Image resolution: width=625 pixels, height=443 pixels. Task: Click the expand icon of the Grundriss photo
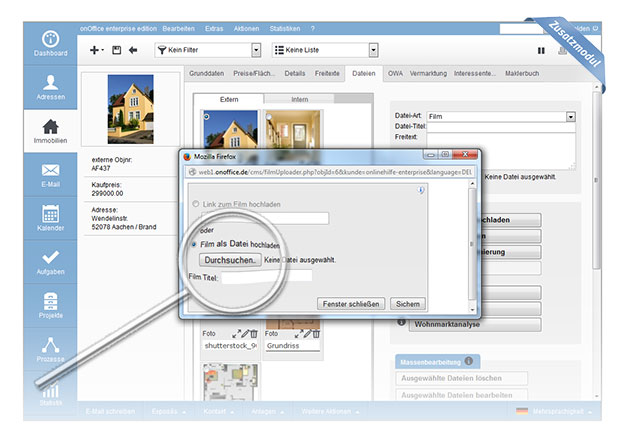(x=299, y=334)
